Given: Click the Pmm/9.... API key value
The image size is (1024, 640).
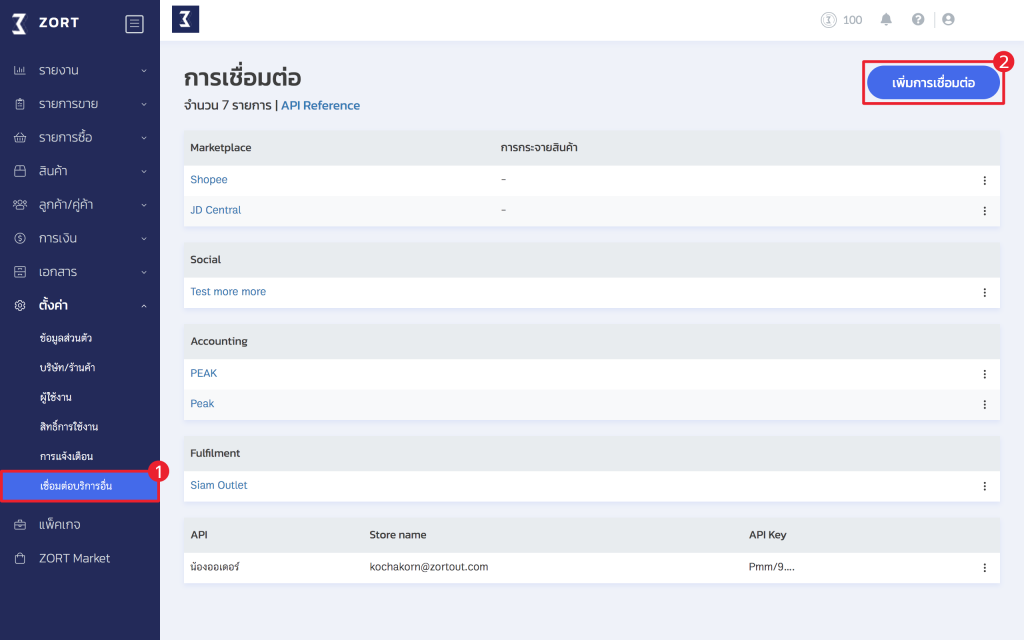Looking at the screenshot, I should (772, 567).
